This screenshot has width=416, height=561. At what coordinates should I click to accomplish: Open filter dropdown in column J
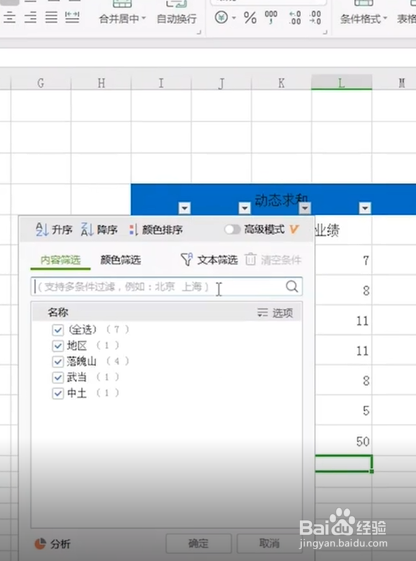(x=244, y=208)
